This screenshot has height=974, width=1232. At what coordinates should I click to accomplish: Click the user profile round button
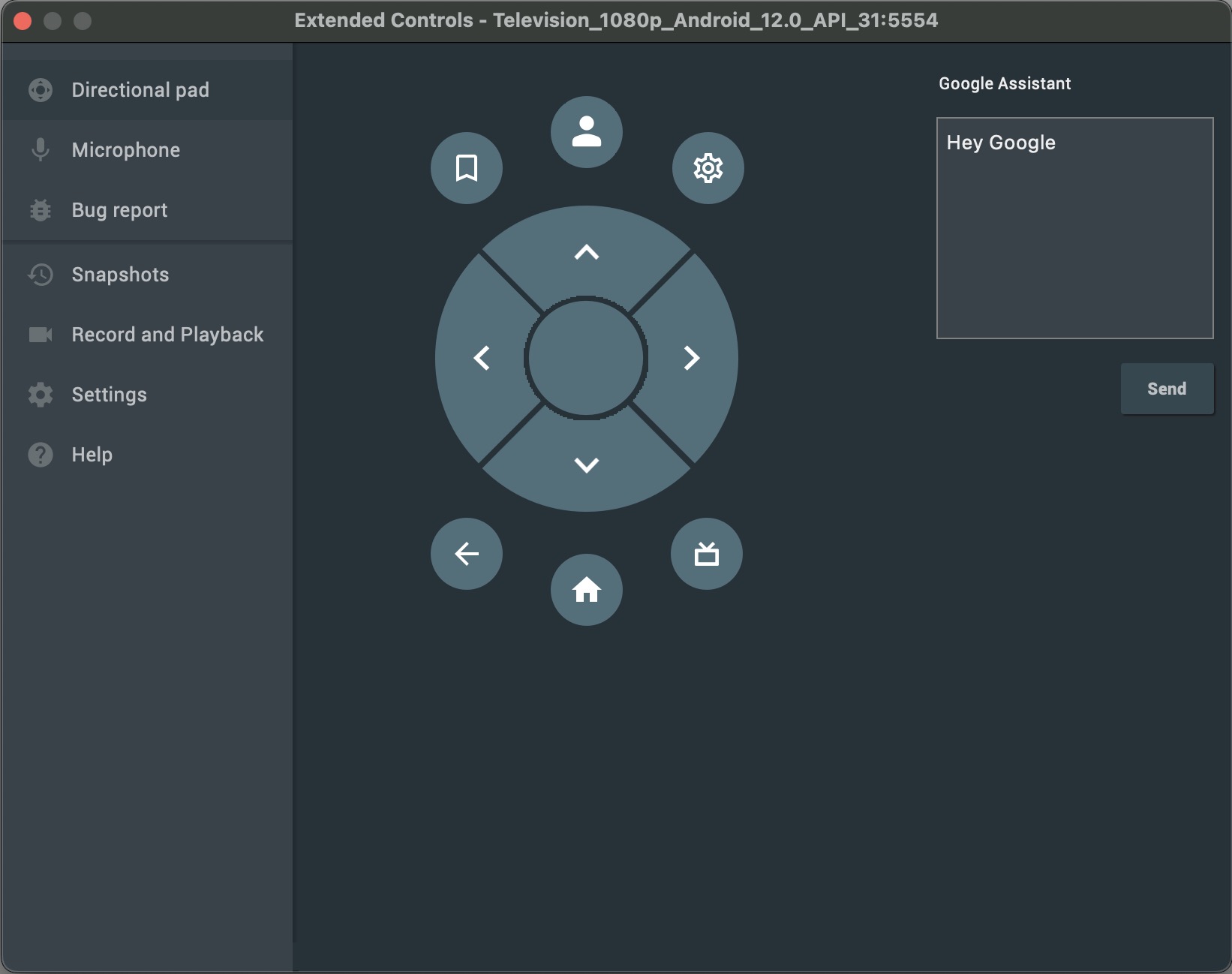coord(587,132)
